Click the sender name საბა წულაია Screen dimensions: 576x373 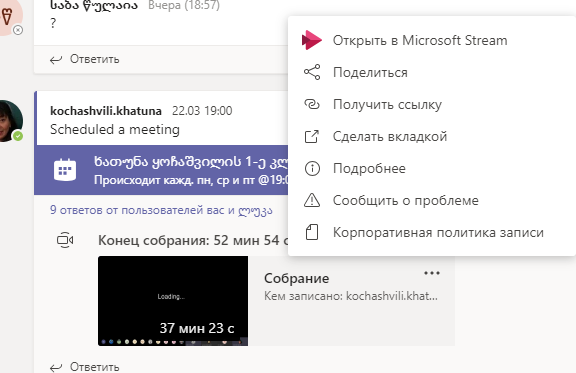click(x=94, y=5)
